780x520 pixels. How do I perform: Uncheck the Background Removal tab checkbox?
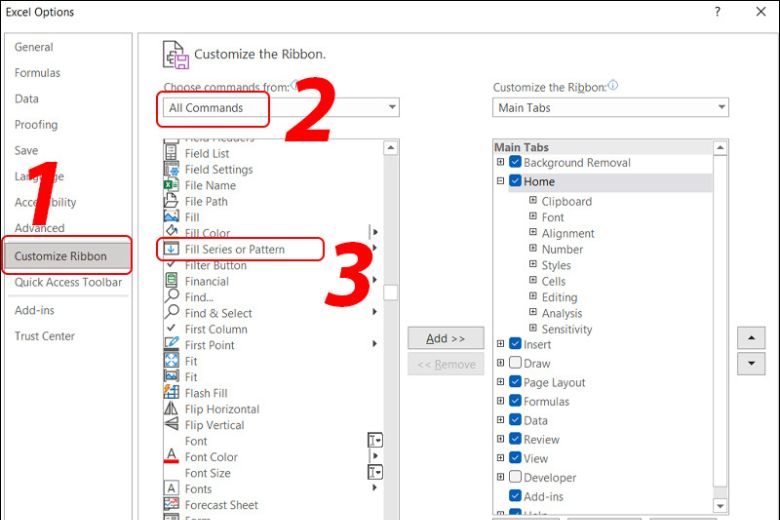coord(515,162)
